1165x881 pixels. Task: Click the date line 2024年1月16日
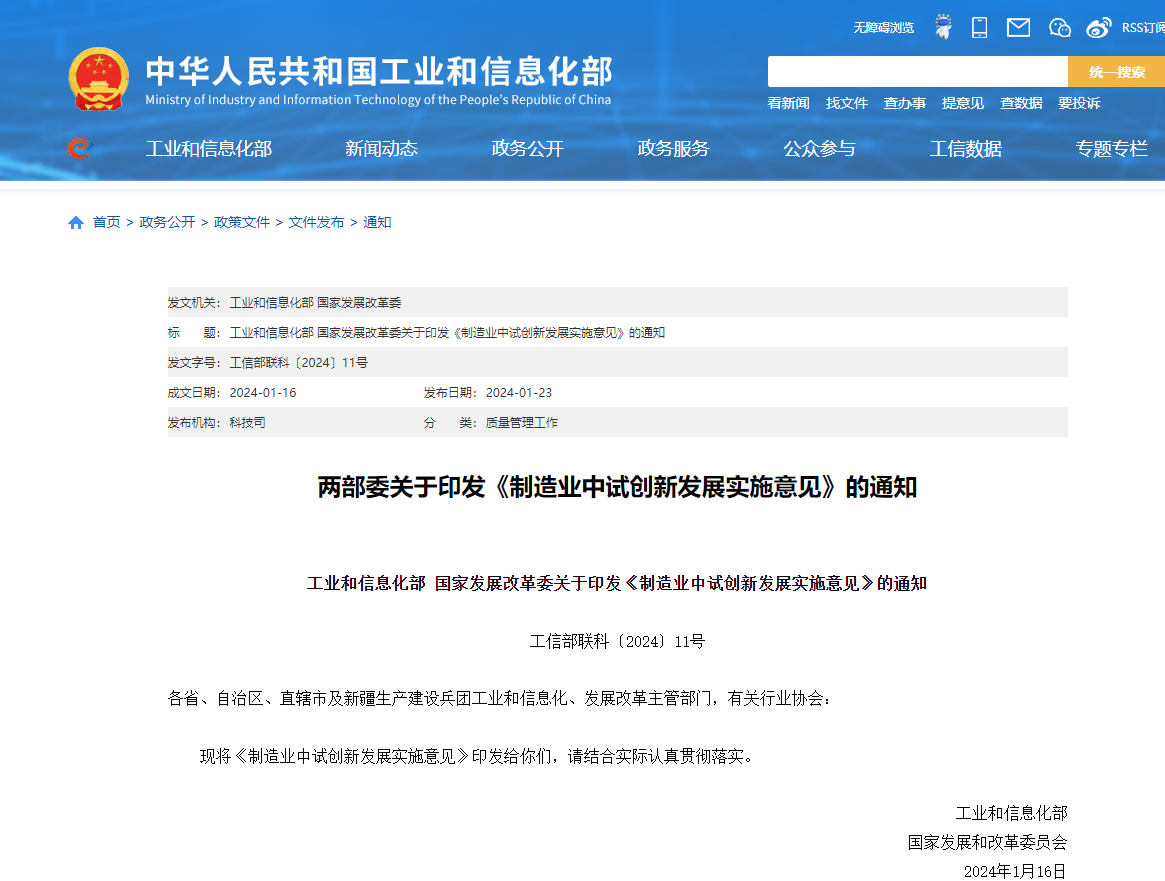1015,871
